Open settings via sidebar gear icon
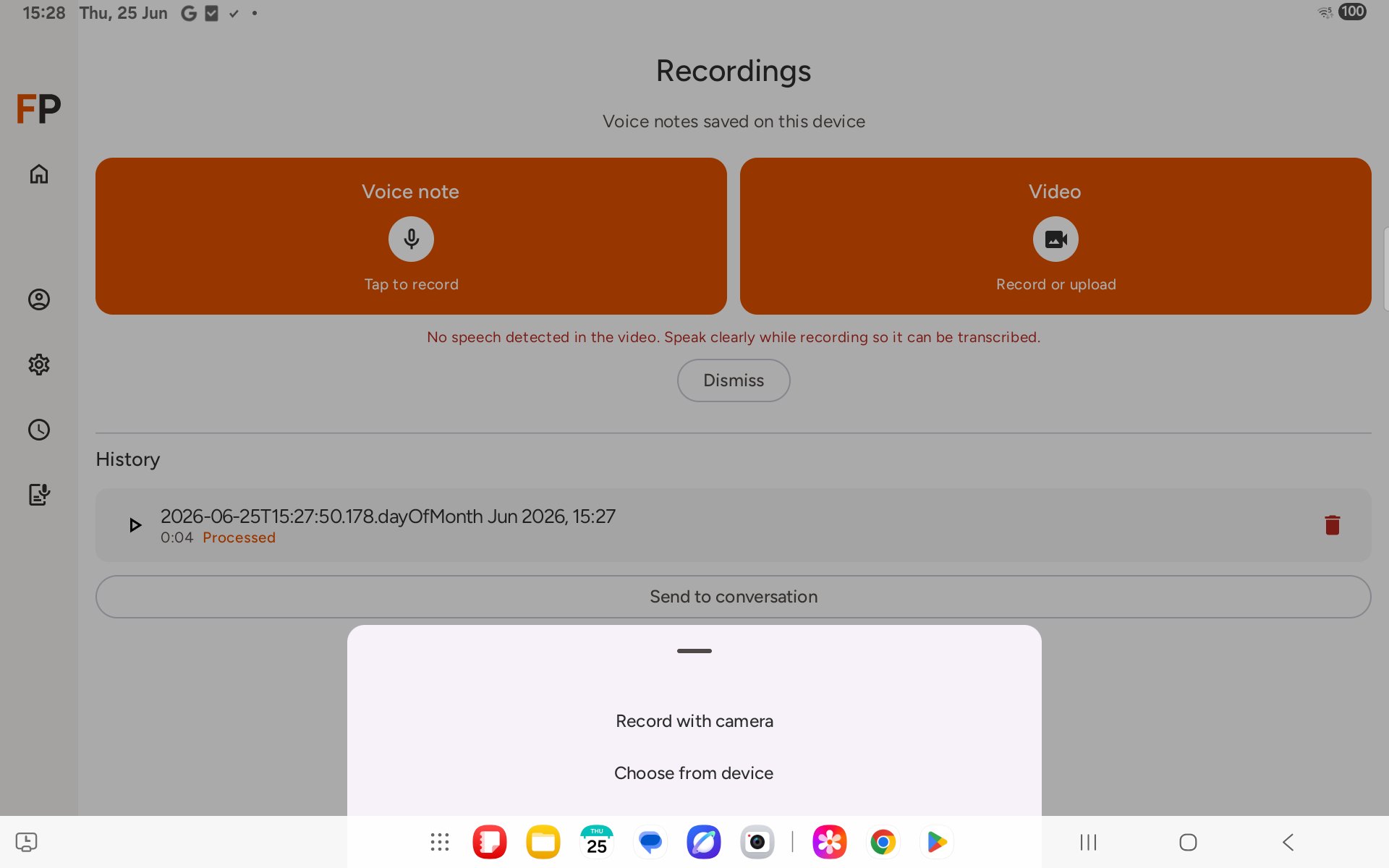 click(x=39, y=365)
